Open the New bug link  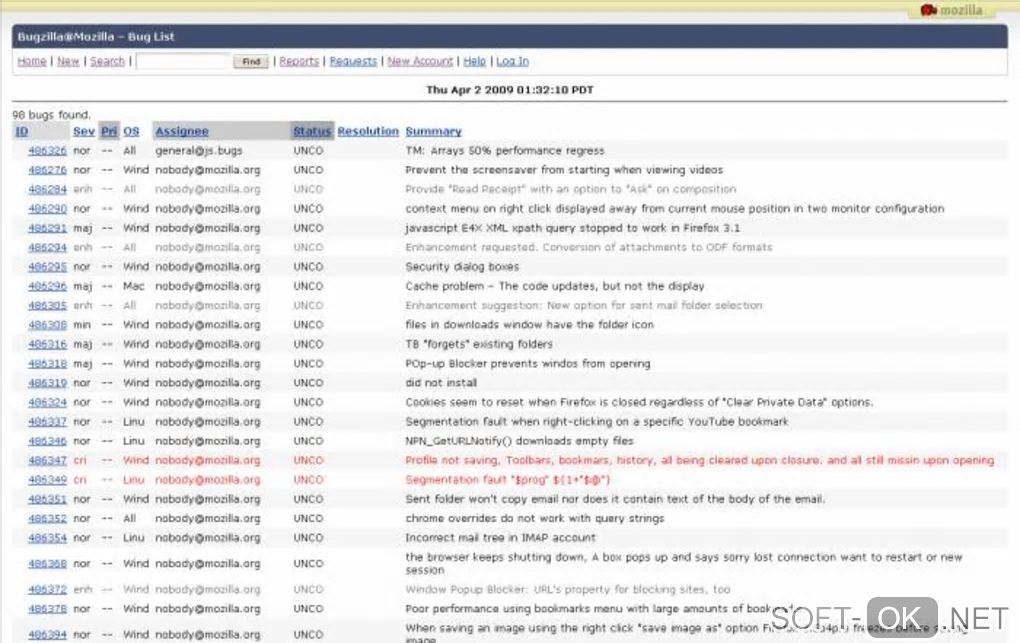[x=68, y=61]
